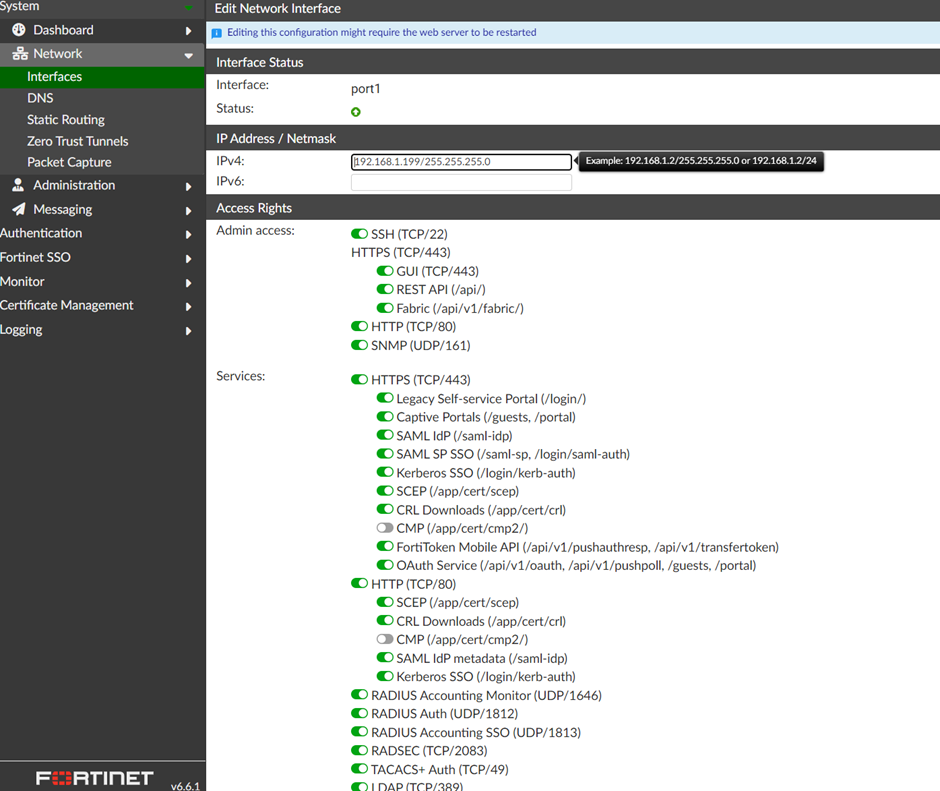Click the IPv4 address input field
940x791 pixels.
pyautogui.click(x=461, y=162)
